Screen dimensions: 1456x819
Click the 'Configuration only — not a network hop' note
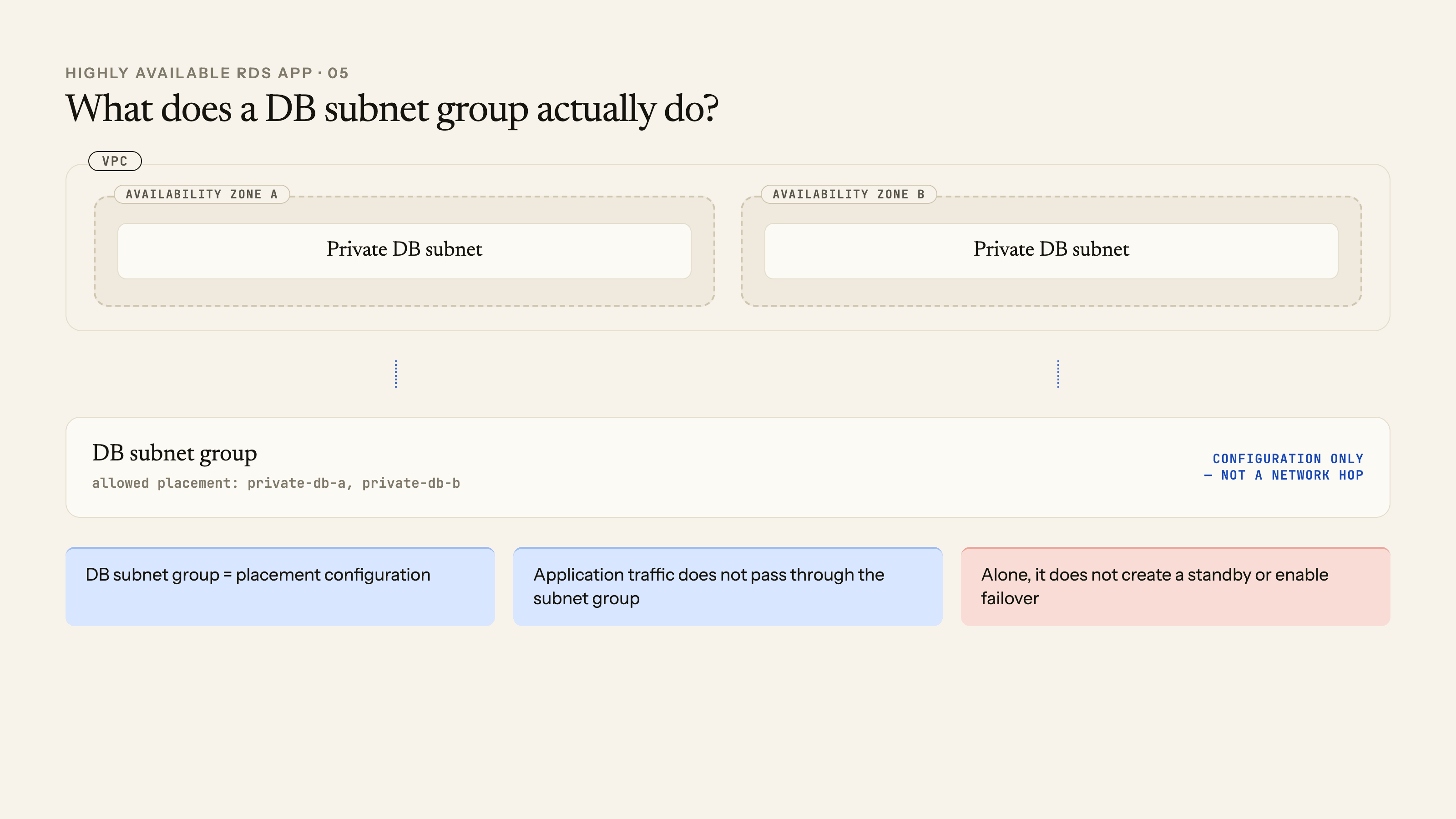(x=1284, y=467)
